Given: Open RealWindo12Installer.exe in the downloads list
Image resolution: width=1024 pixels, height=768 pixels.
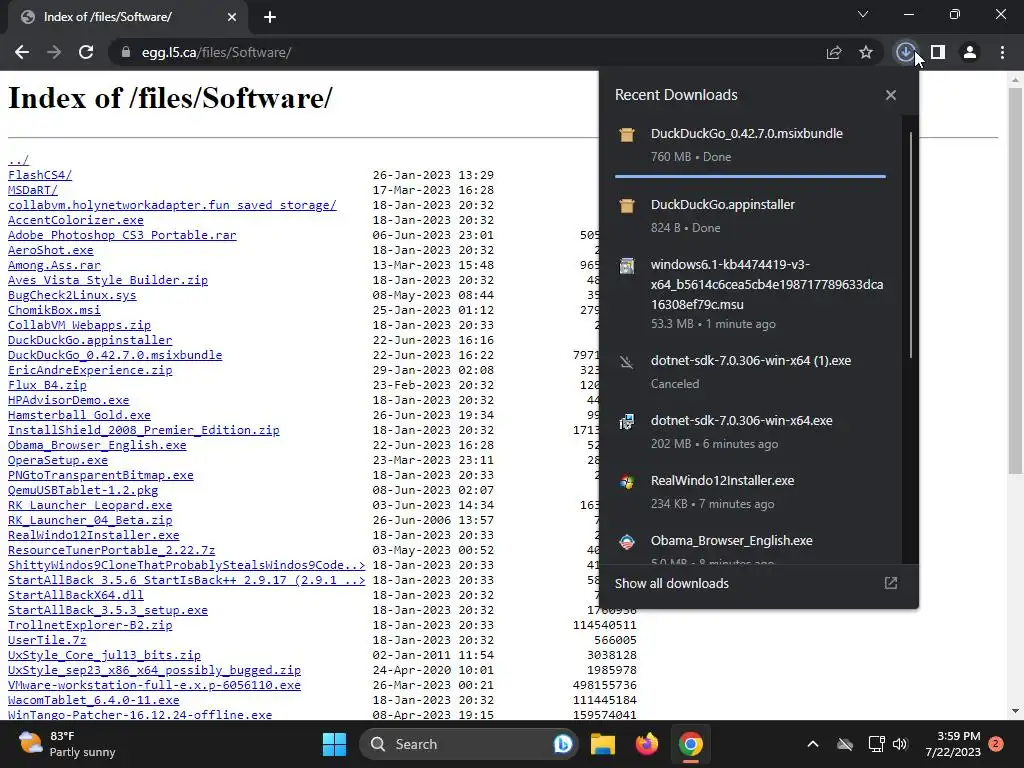Looking at the screenshot, I should [x=722, y=481].
